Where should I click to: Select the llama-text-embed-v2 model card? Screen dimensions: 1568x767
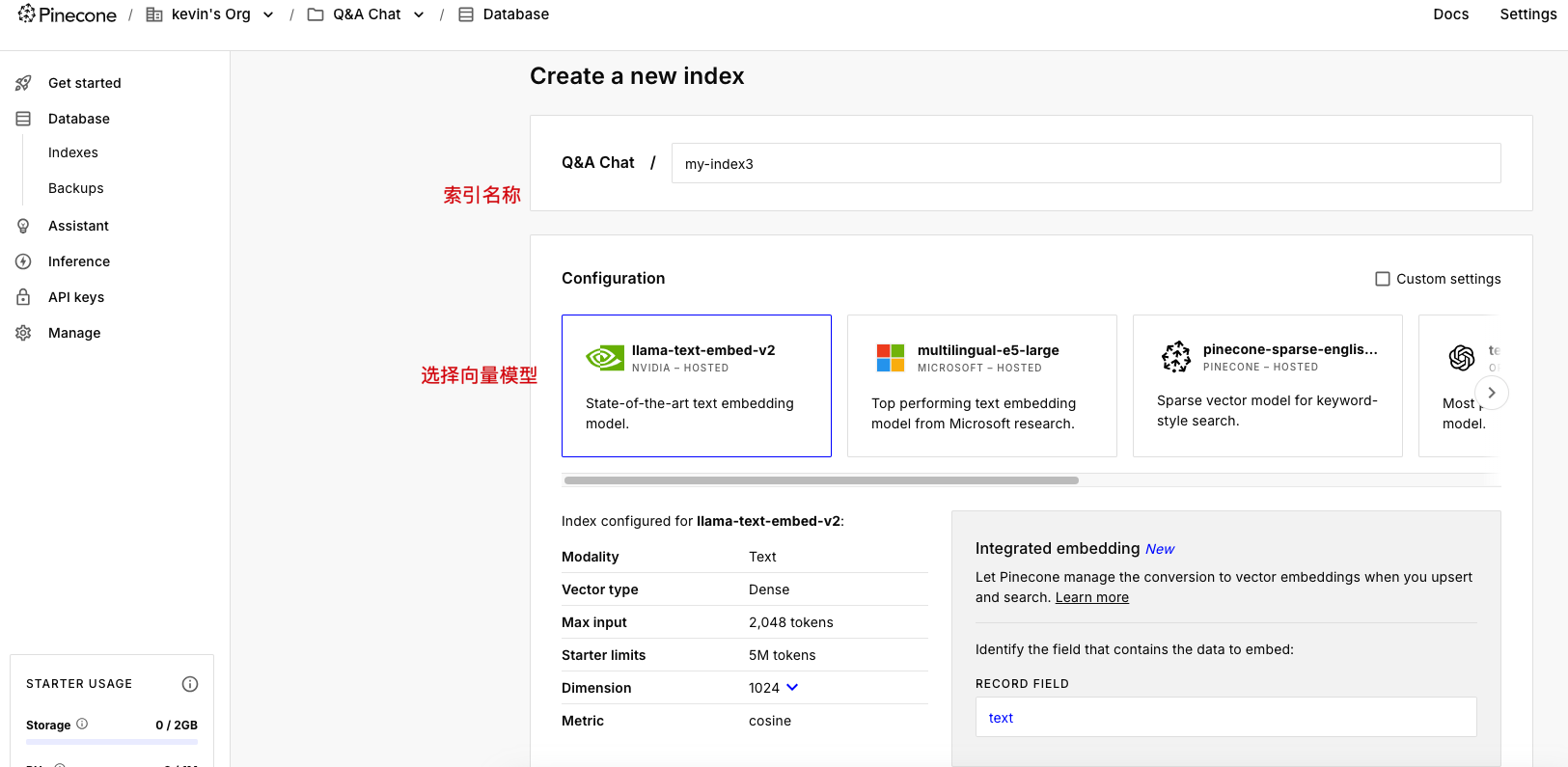[696, 385]
